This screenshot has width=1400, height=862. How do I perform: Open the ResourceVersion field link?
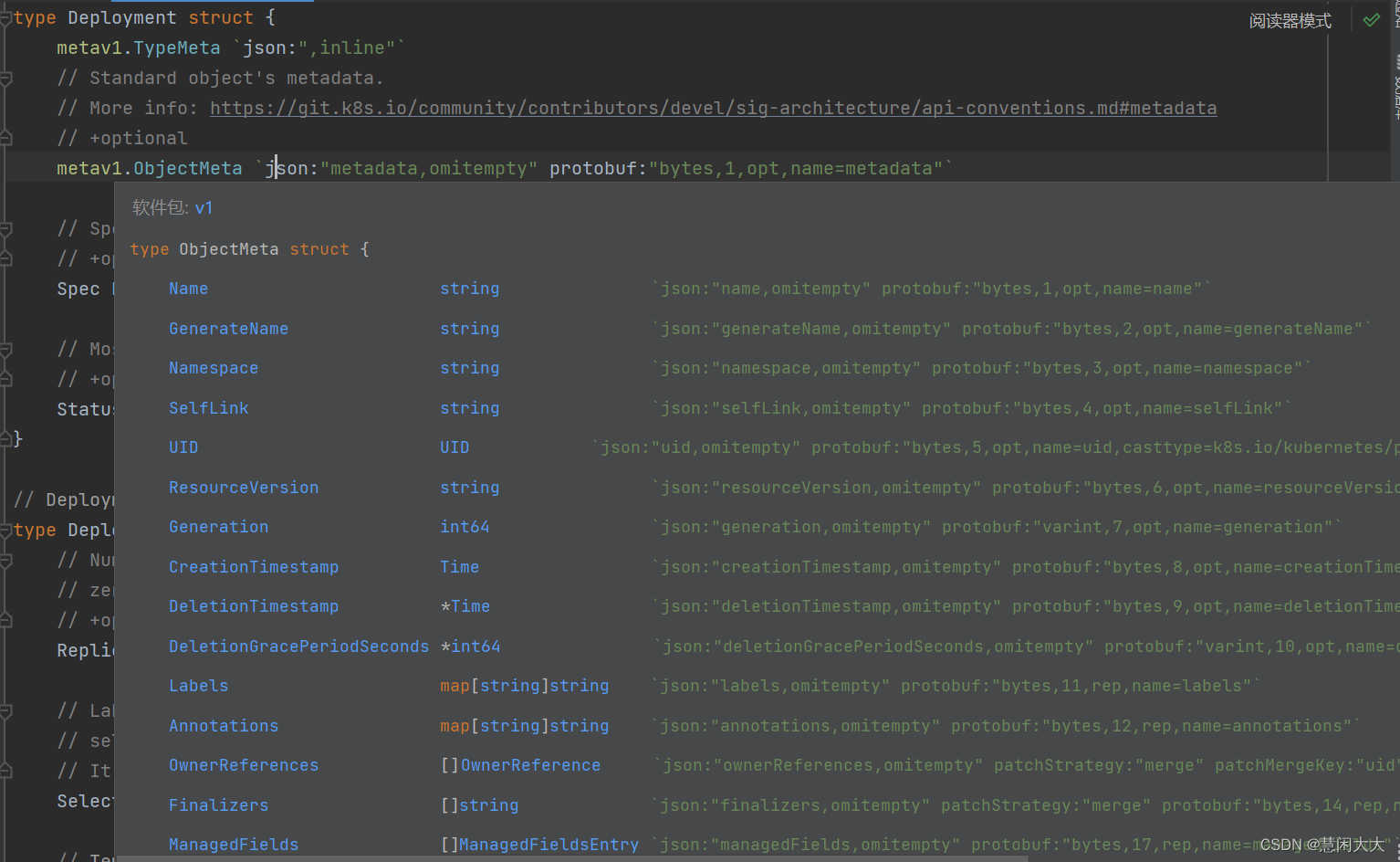pyautogui.click(x=244, y=488)
